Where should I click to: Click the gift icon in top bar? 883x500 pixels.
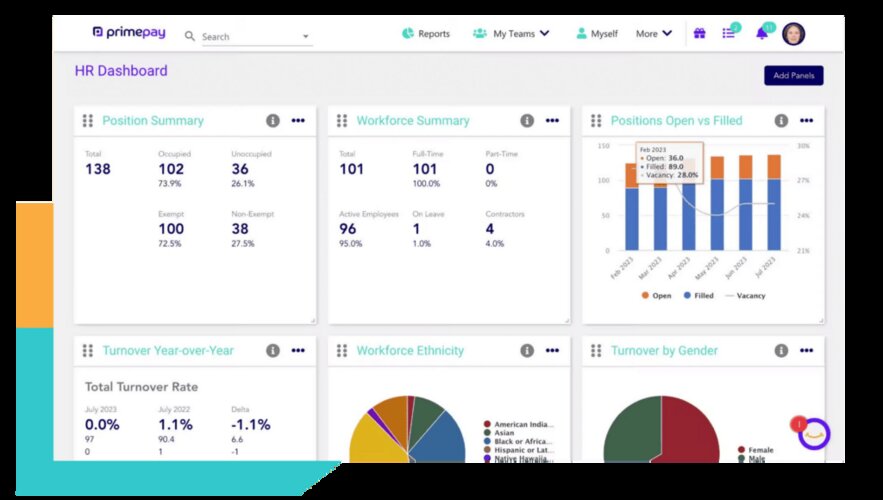click(x=699, y=34)
